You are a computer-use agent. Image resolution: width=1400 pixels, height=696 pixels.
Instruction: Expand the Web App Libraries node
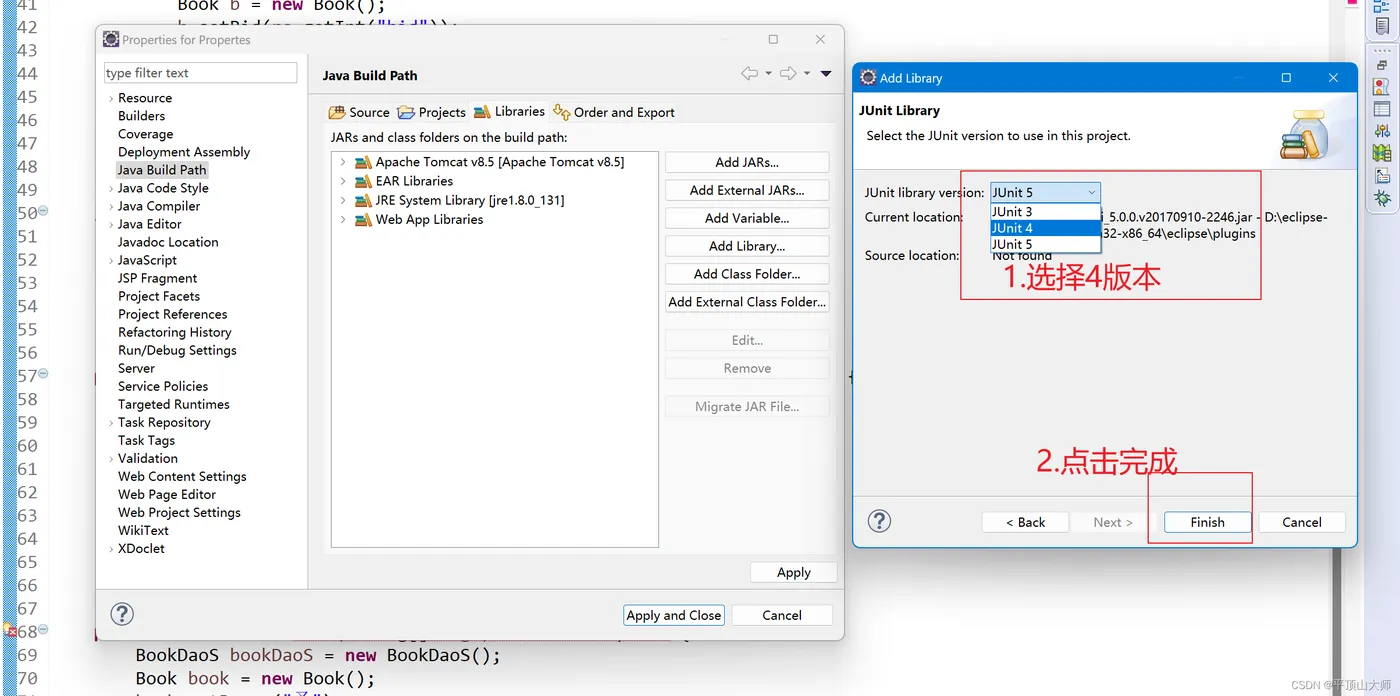pyautogui.click(x=343, y=219)
